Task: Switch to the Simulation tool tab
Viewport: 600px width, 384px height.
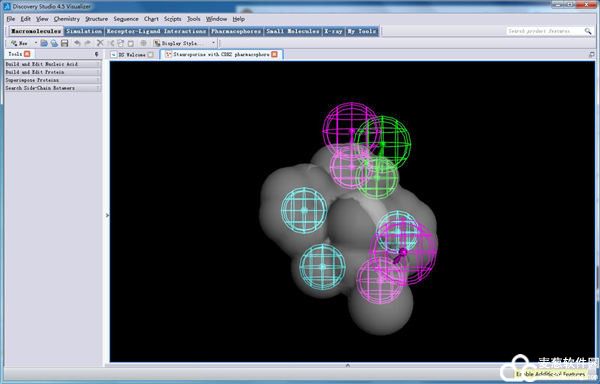Action: pyautogui.click(x=84, y=31)
